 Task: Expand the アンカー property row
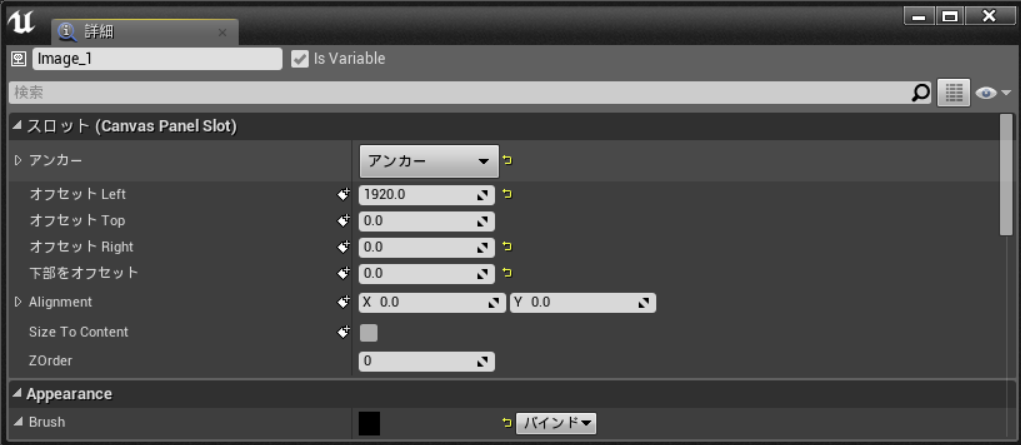click(x=18, y=160)
